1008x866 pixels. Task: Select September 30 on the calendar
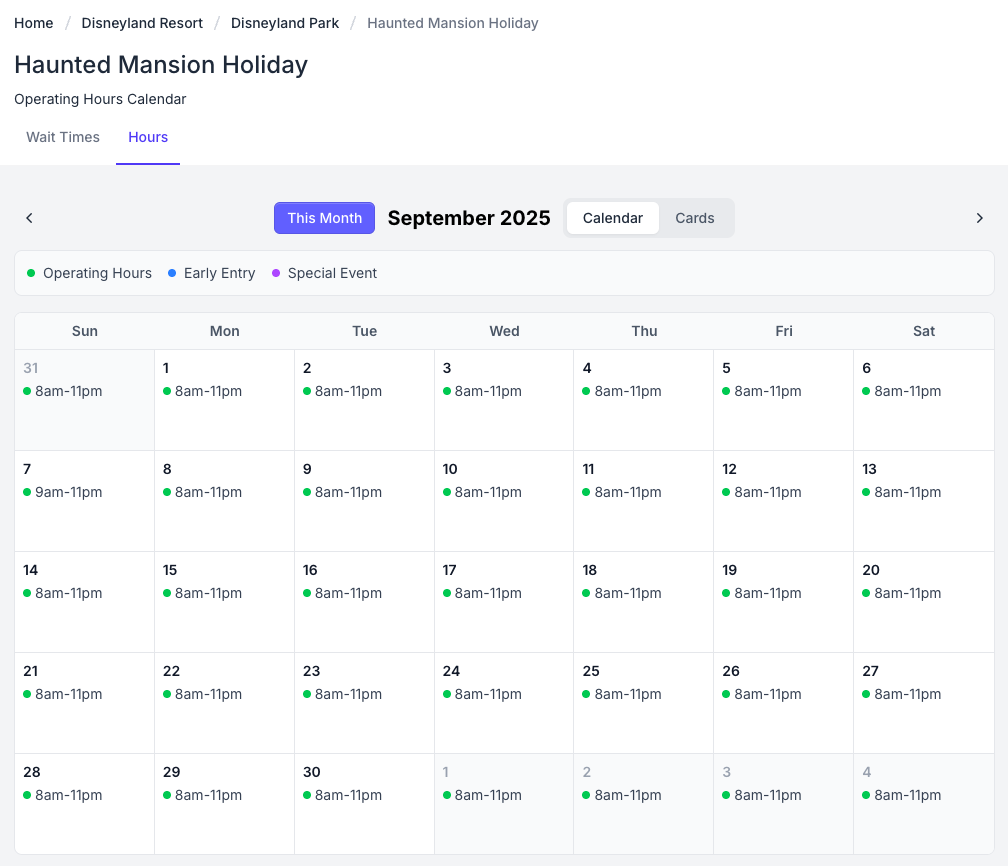[364, 803]
